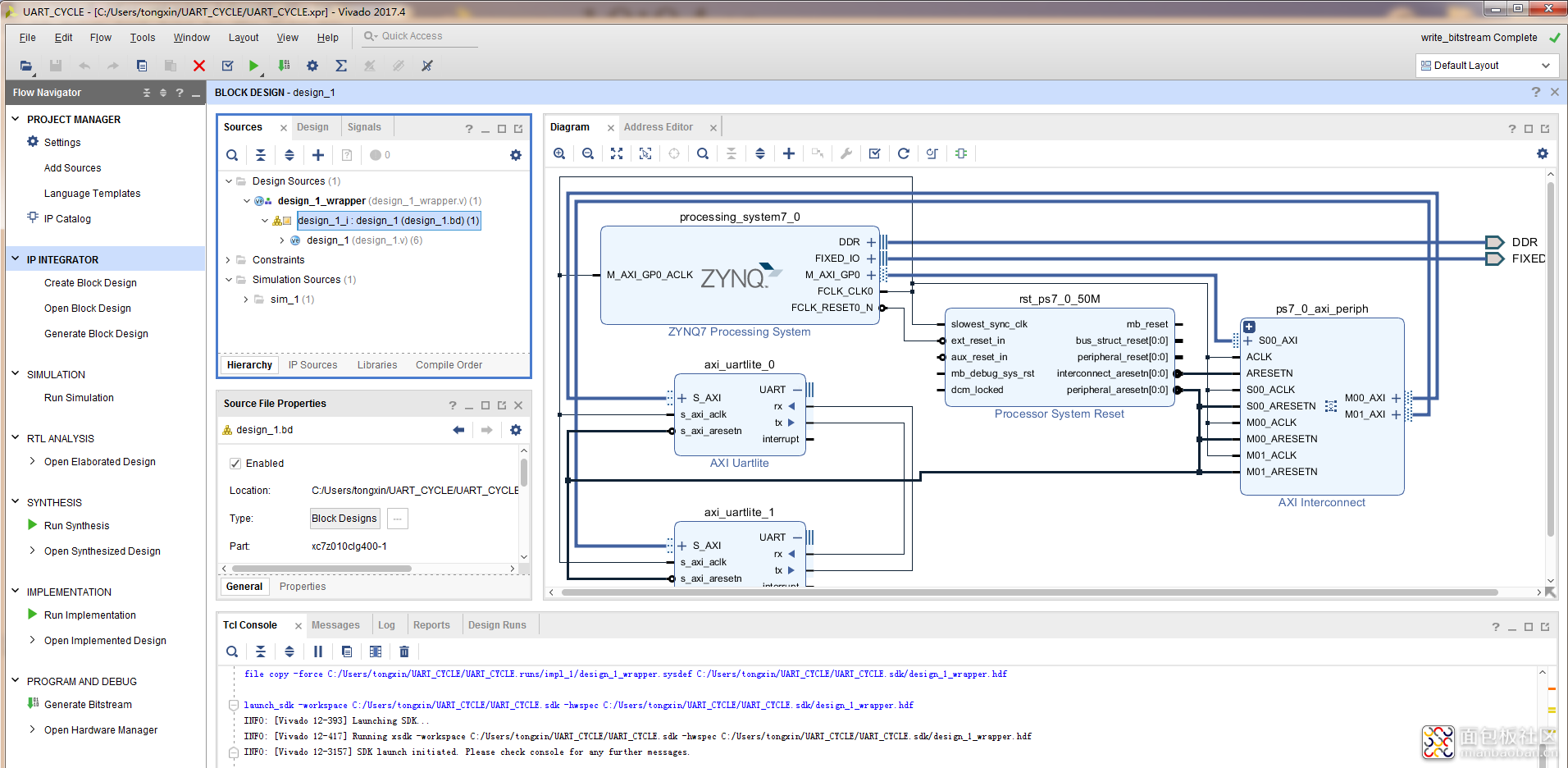Search in the Sources panel

click(232, 155)
